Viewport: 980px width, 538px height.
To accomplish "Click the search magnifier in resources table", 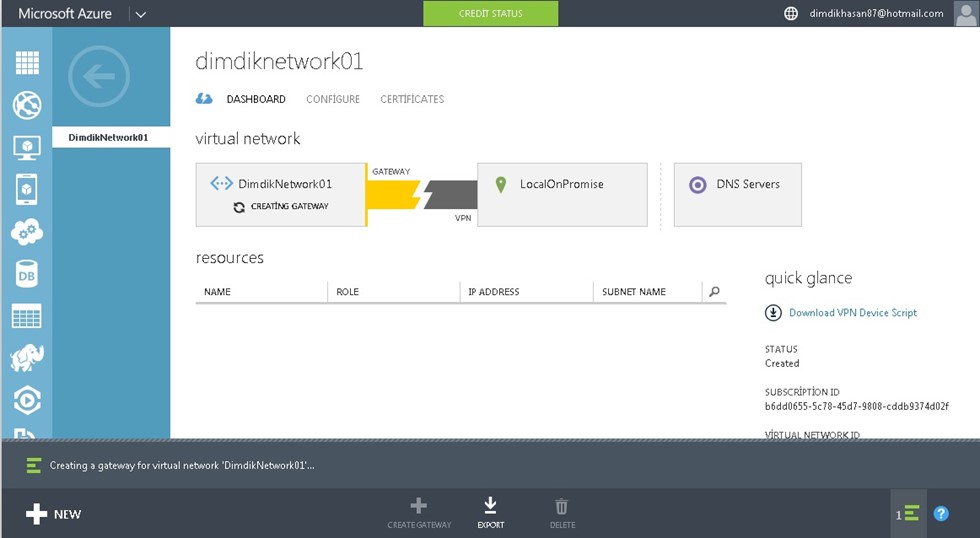I will pyautogui.click(x=714, y=291).
